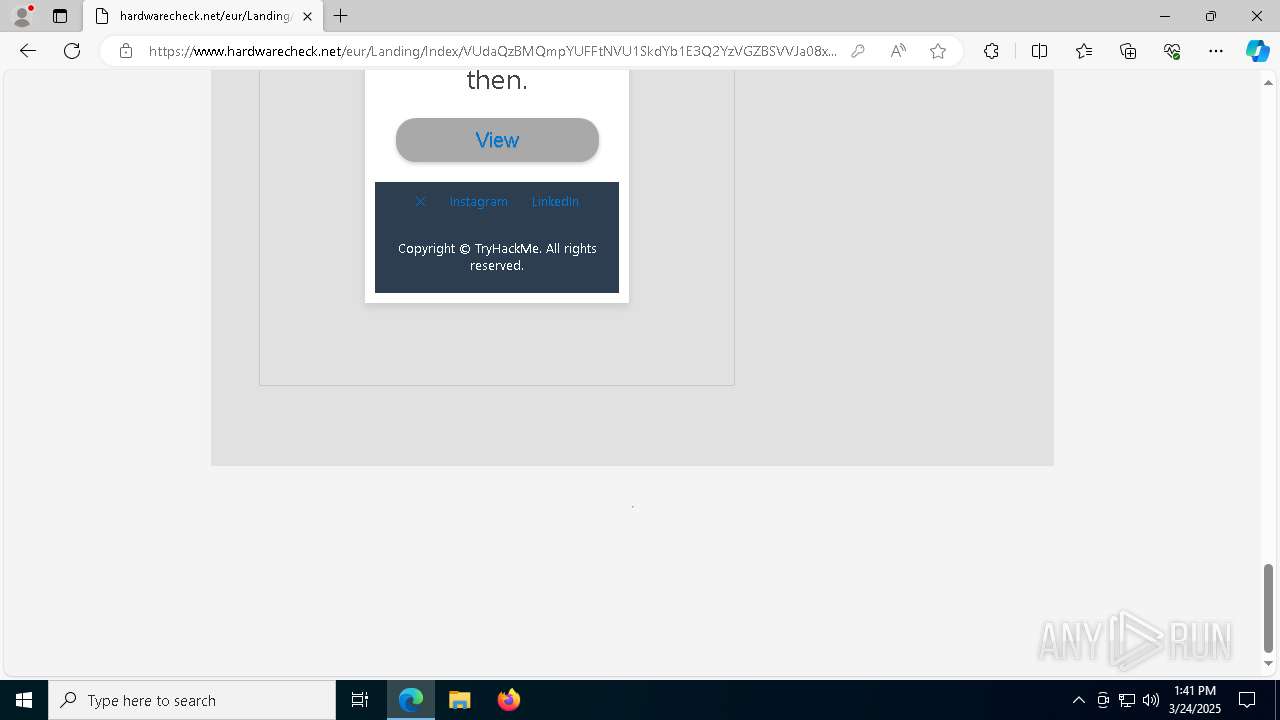This screenshot has width=1280, height=720.
Task: Open the notification center
Action: tap(1247, 700)
